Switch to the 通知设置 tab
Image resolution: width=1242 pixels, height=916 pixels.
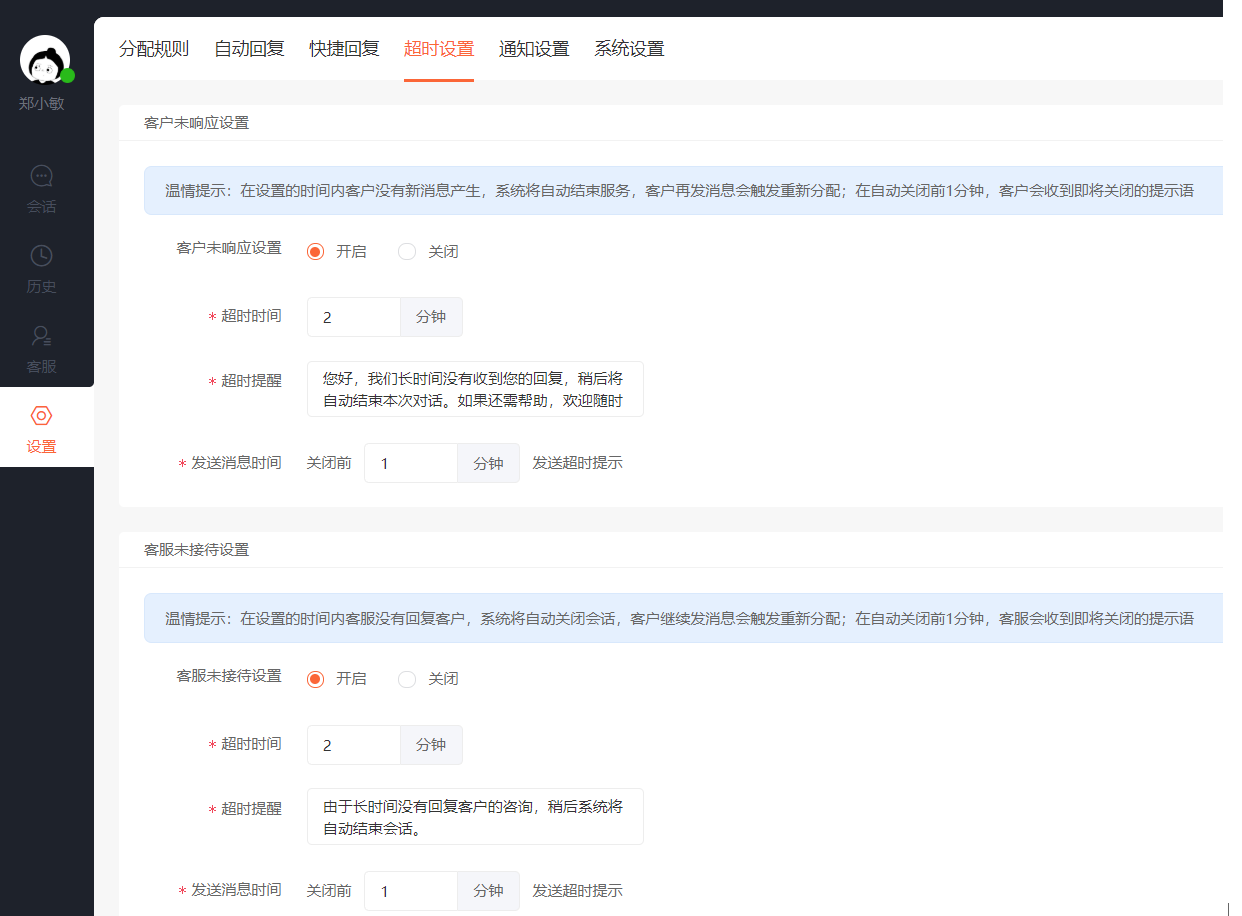[x=534, y=49]
